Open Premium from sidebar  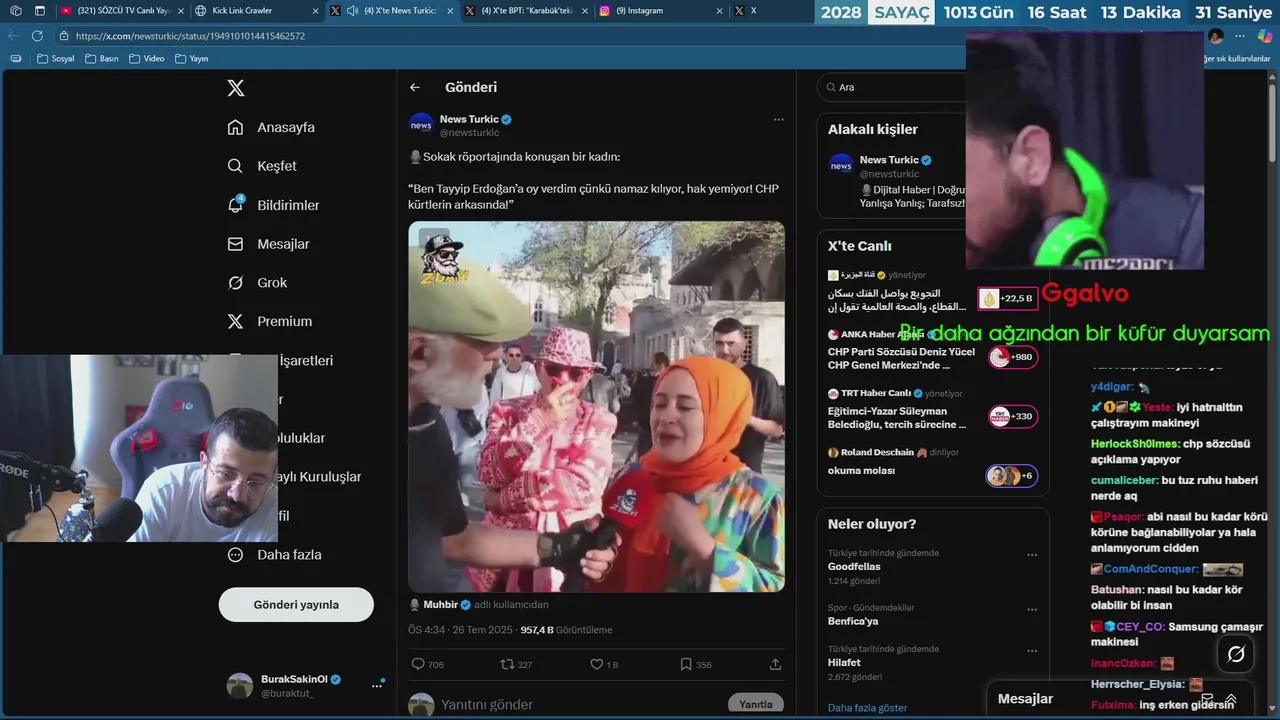(269, 321)
